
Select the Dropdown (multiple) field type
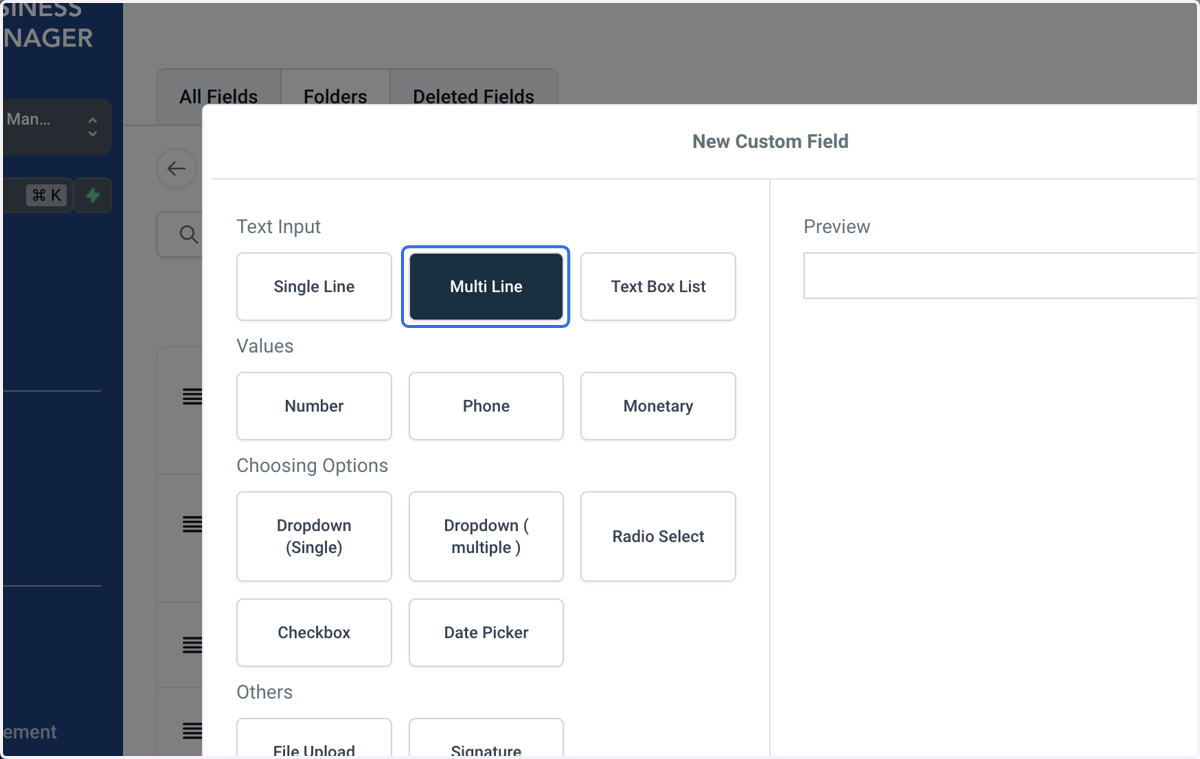coord(486,536)
